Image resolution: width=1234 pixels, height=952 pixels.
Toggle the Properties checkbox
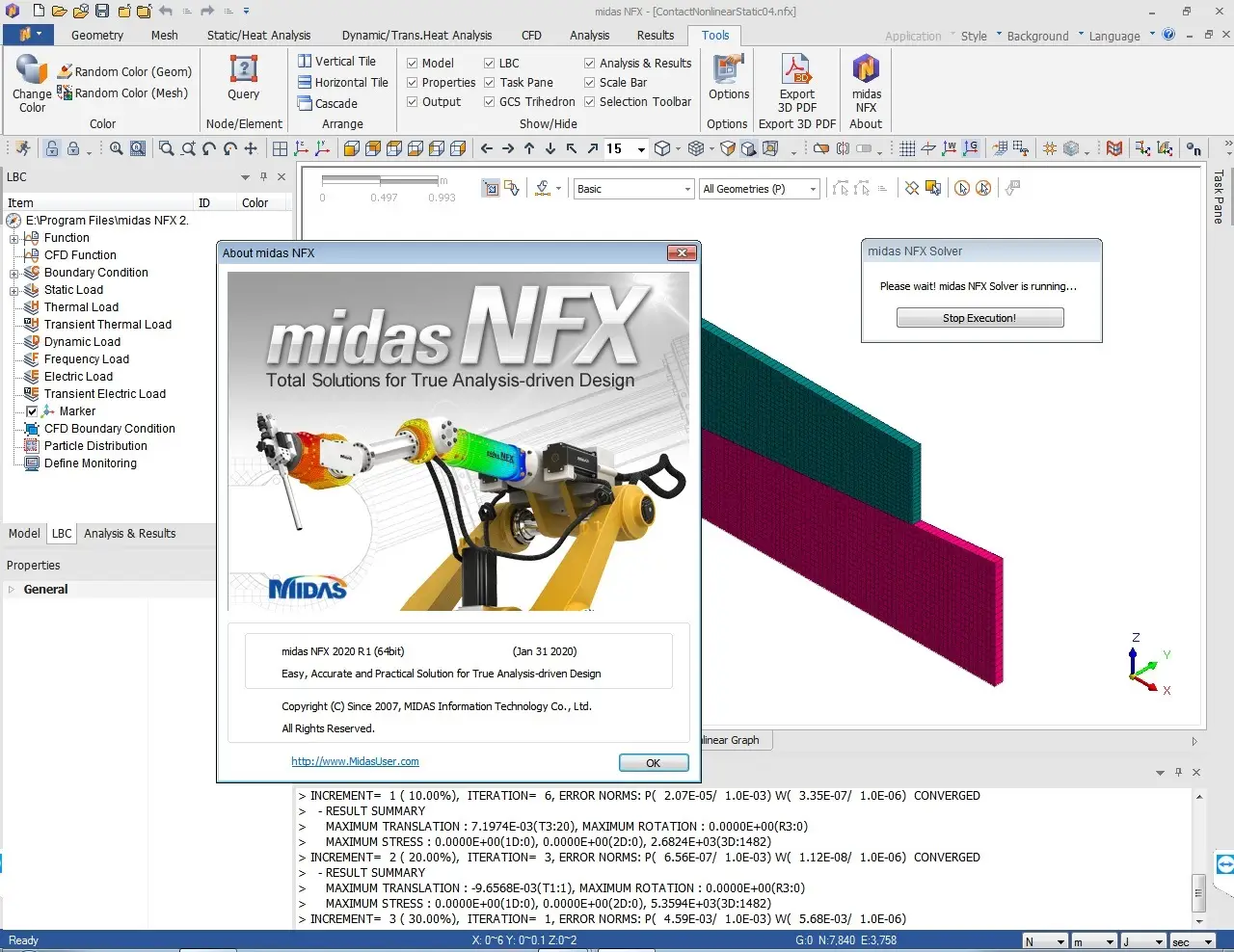pos(412,82)
